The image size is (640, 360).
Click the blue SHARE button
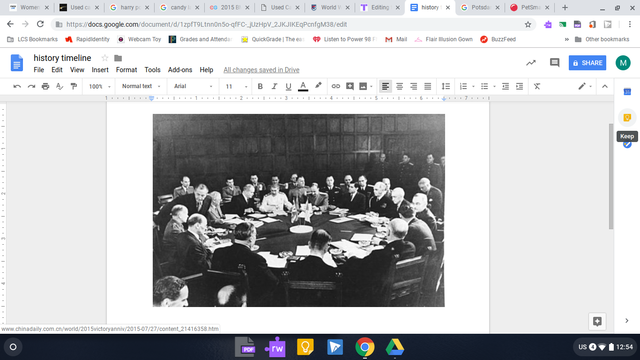point(587,63)
